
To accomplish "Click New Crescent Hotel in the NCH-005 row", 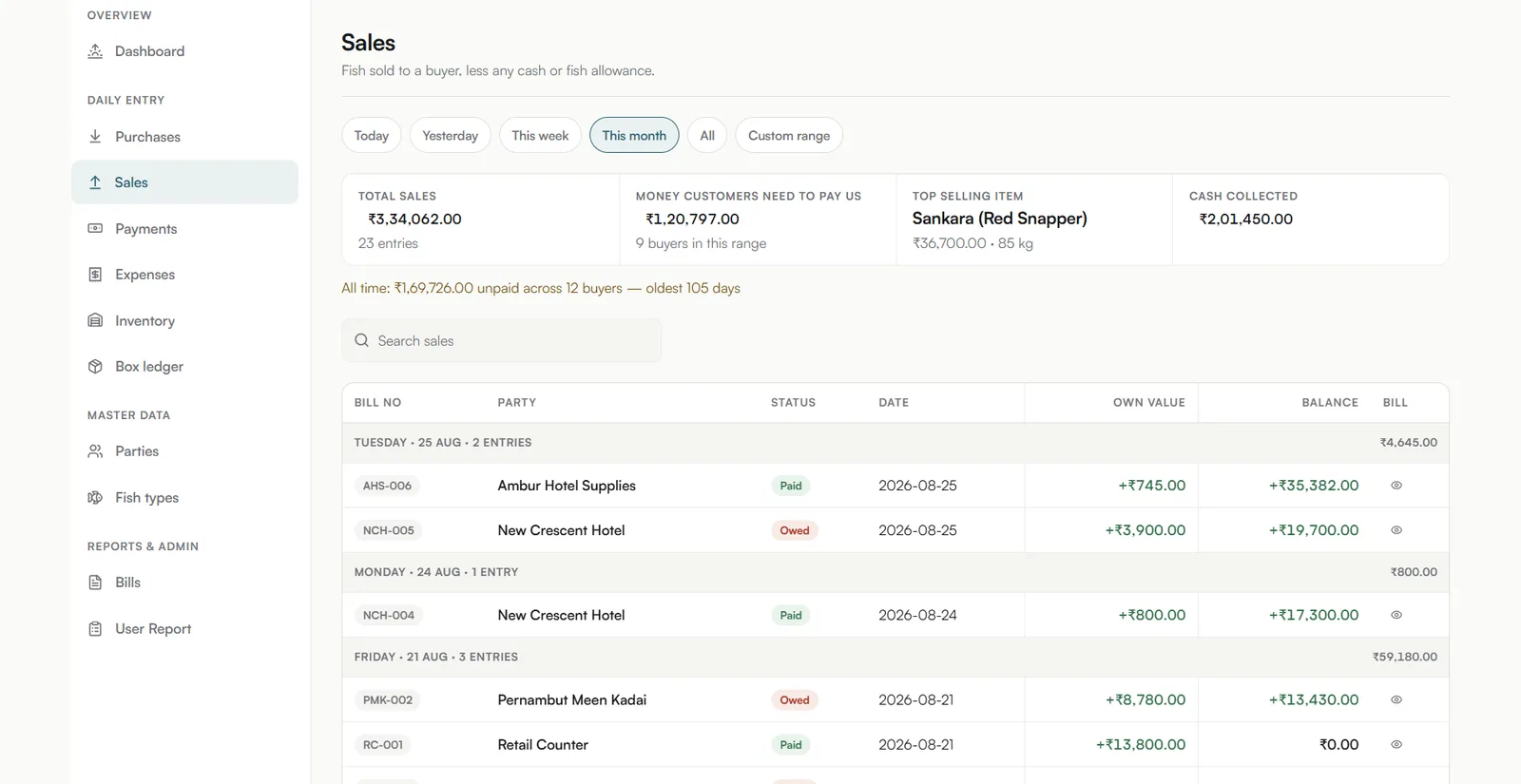I will tap(561, 530).
